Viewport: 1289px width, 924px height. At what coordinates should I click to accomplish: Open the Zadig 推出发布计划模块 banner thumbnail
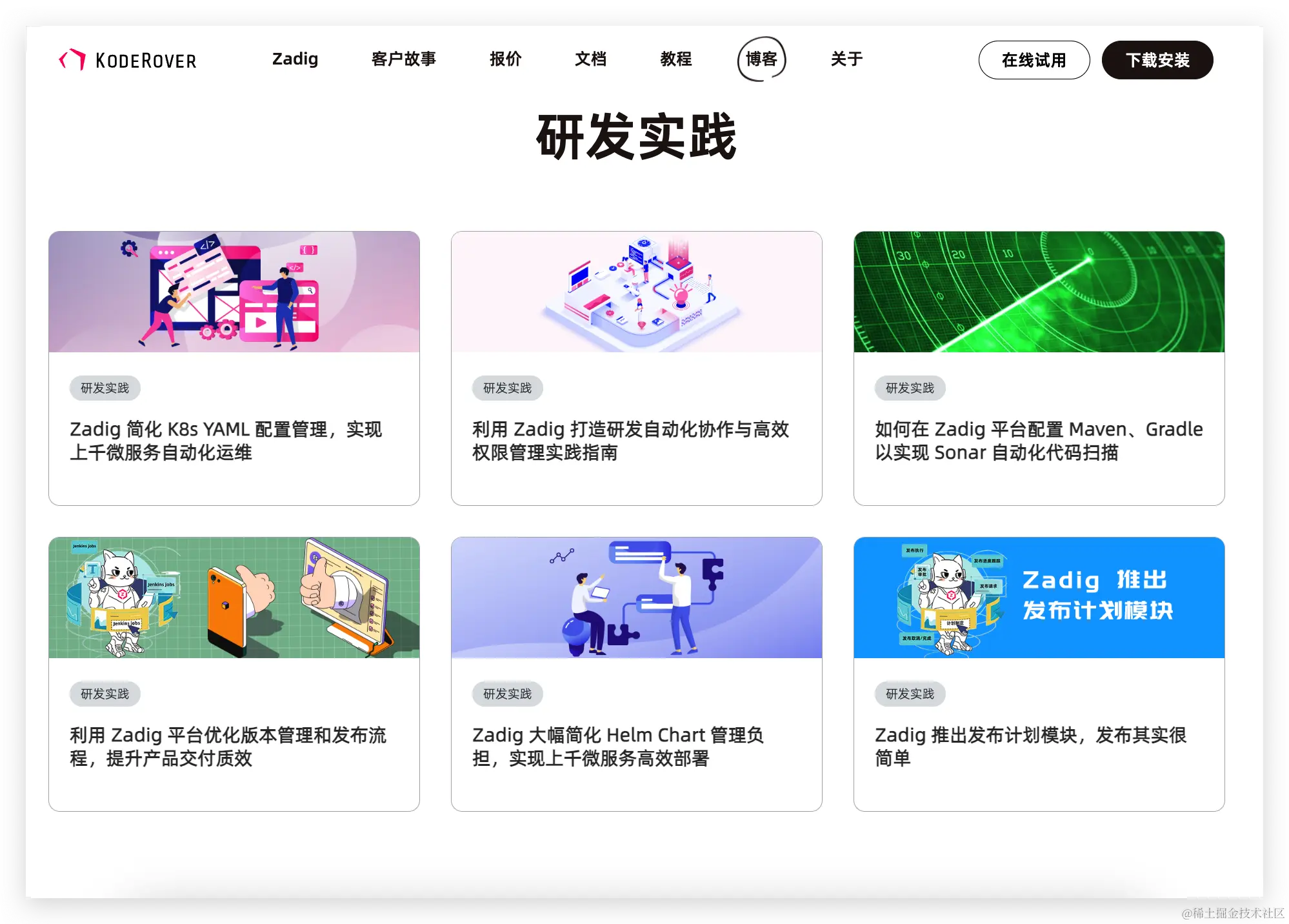point(1039,598)
